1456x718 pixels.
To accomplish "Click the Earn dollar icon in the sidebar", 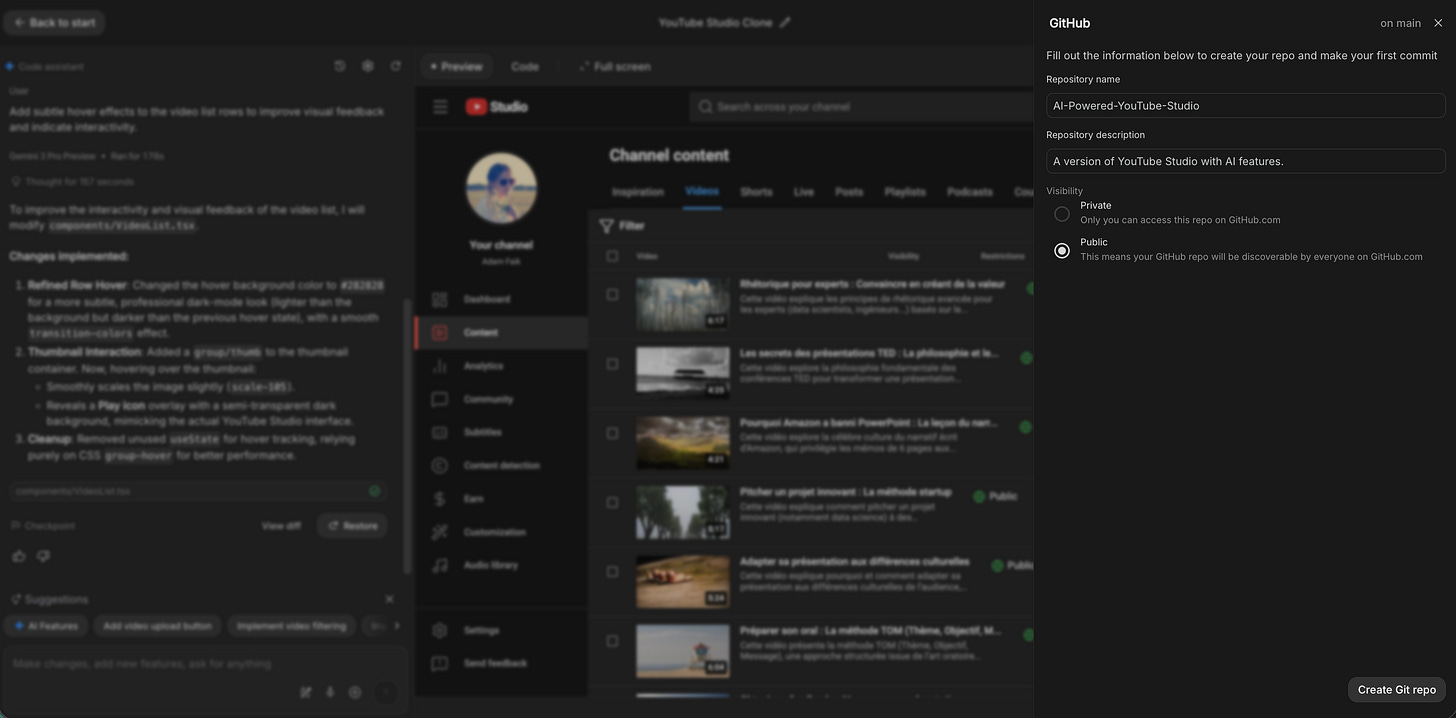I will coord(440,498).
